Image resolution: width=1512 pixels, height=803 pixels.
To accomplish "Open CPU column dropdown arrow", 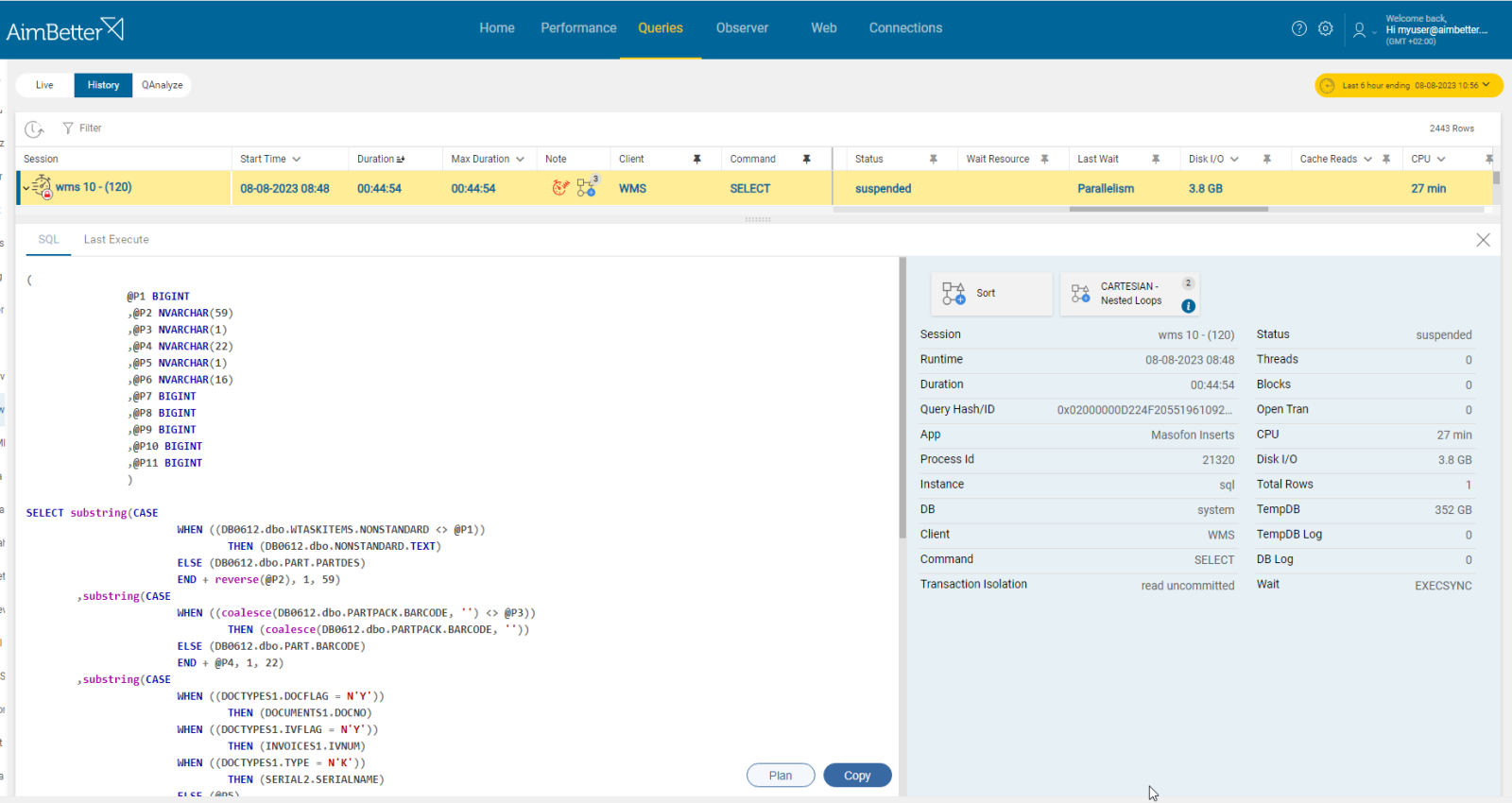I will [1441, 160].
